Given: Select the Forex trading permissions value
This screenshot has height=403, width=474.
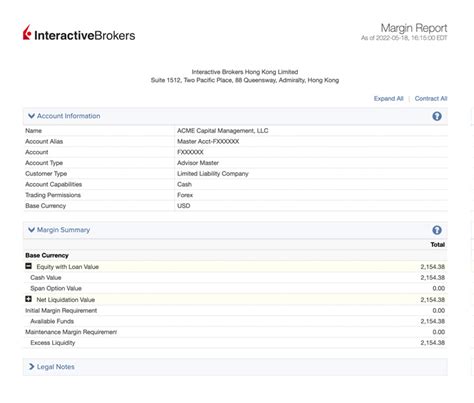Looking at the screenshot, I should coord(185,195).
